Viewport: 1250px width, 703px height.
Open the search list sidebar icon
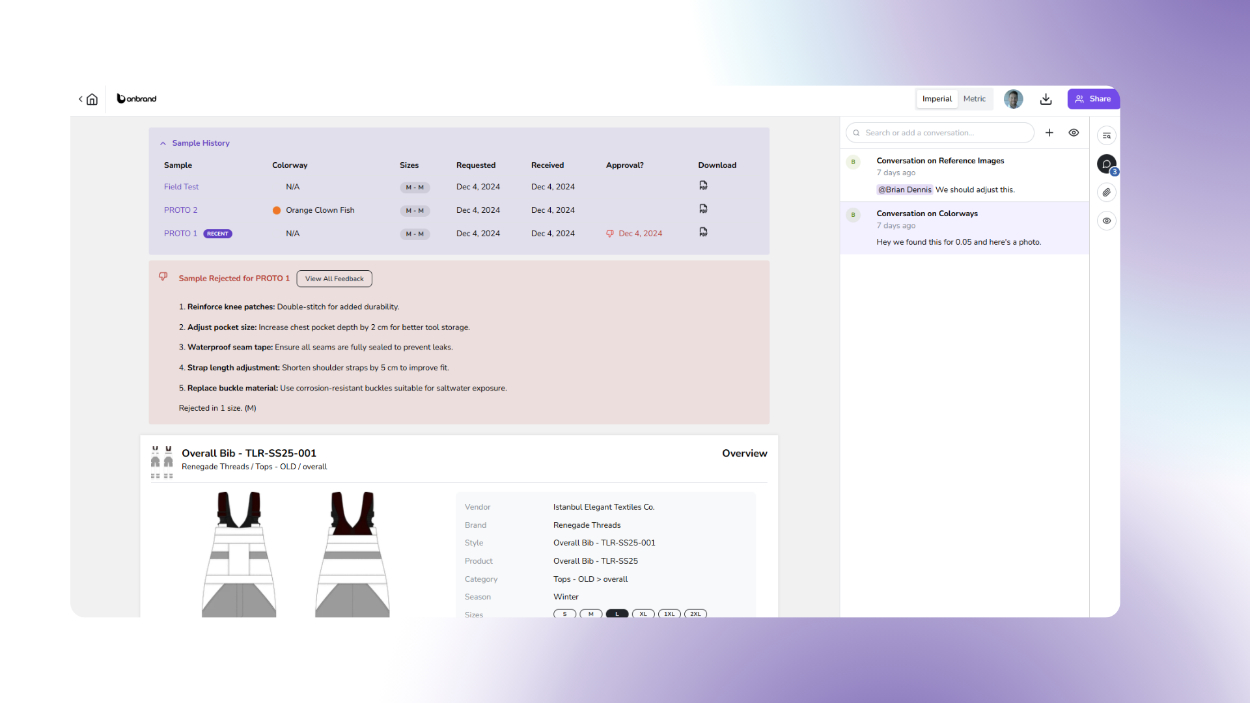(x=1106, y=135)
